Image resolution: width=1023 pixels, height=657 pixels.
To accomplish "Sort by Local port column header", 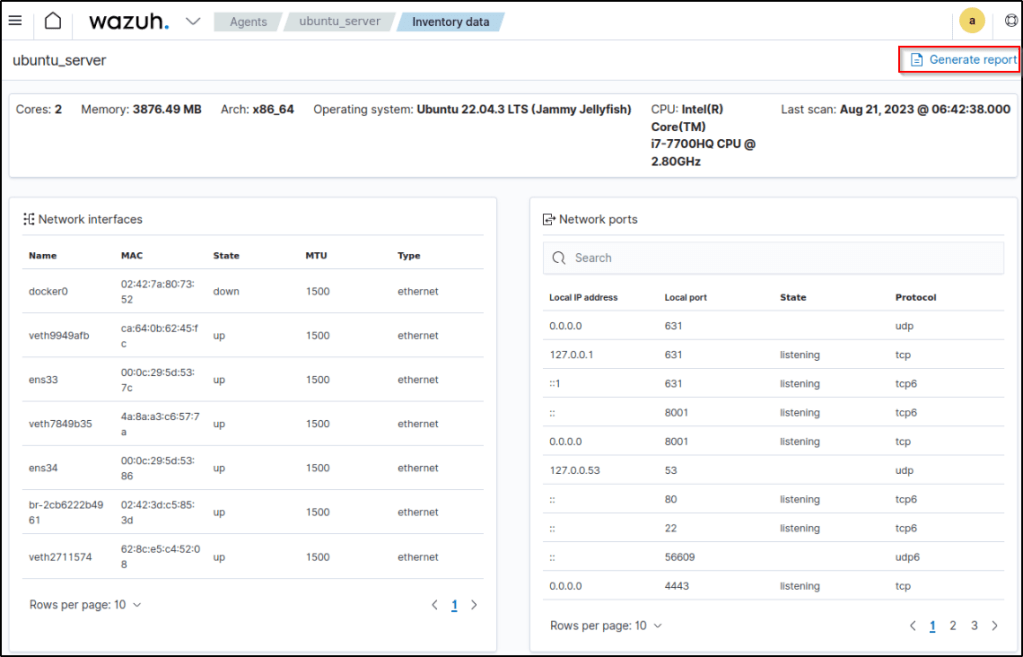I will (686, 297).
